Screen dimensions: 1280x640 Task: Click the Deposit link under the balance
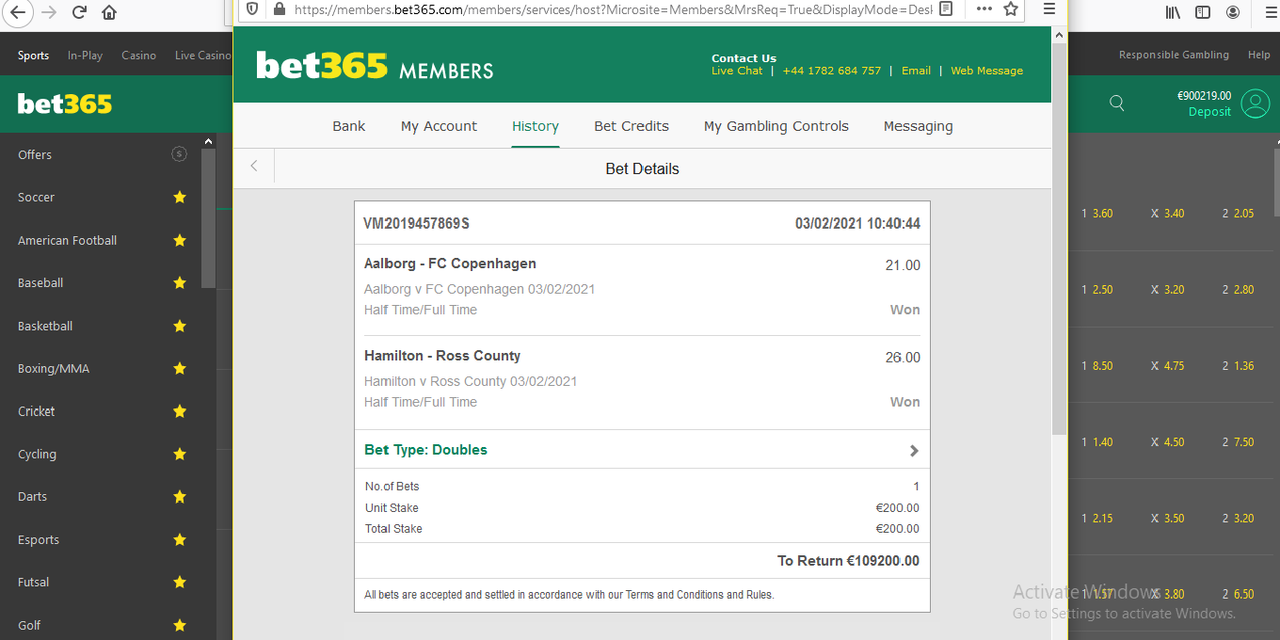1210,112
